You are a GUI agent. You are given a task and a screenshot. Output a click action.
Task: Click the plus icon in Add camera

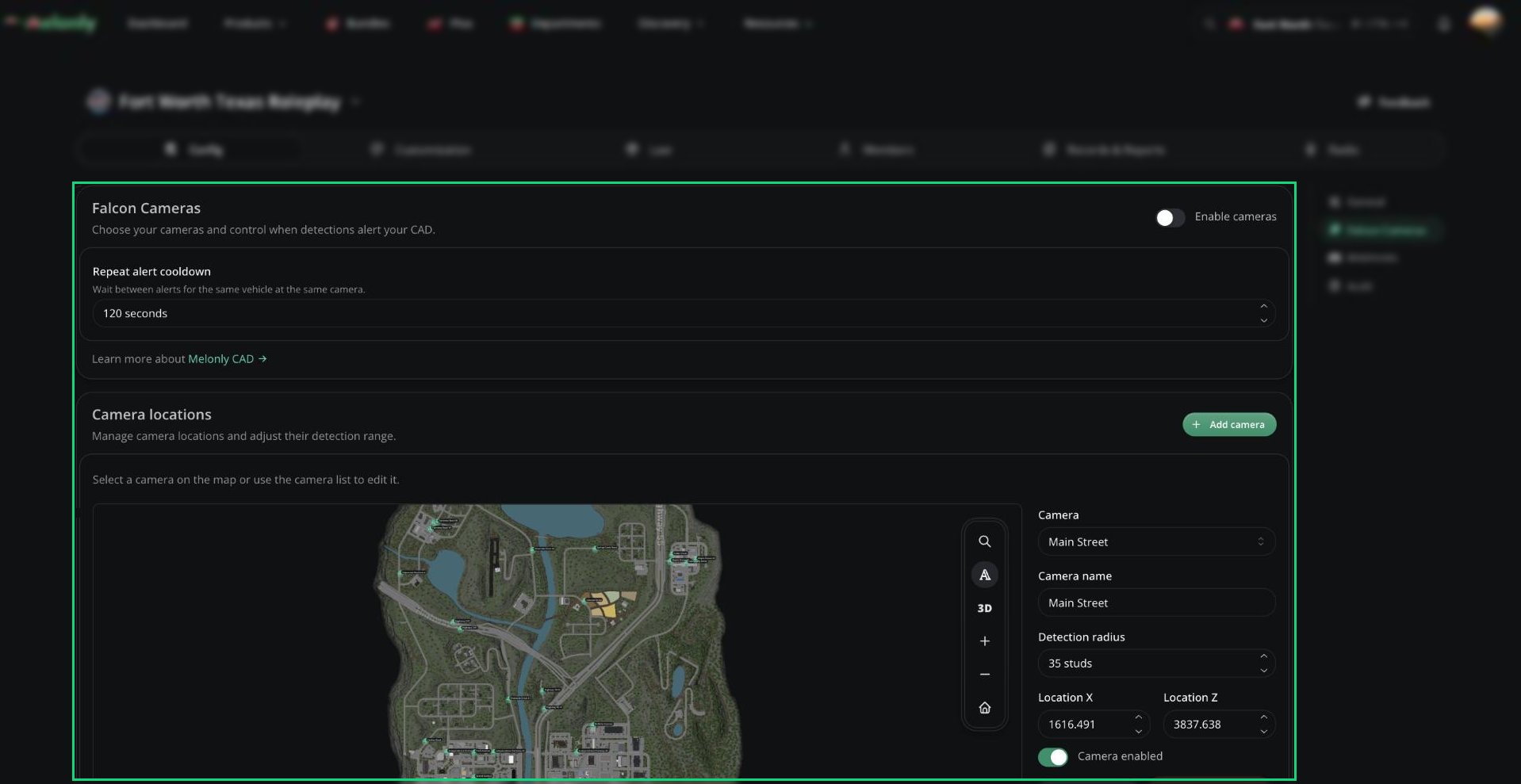1196,425
